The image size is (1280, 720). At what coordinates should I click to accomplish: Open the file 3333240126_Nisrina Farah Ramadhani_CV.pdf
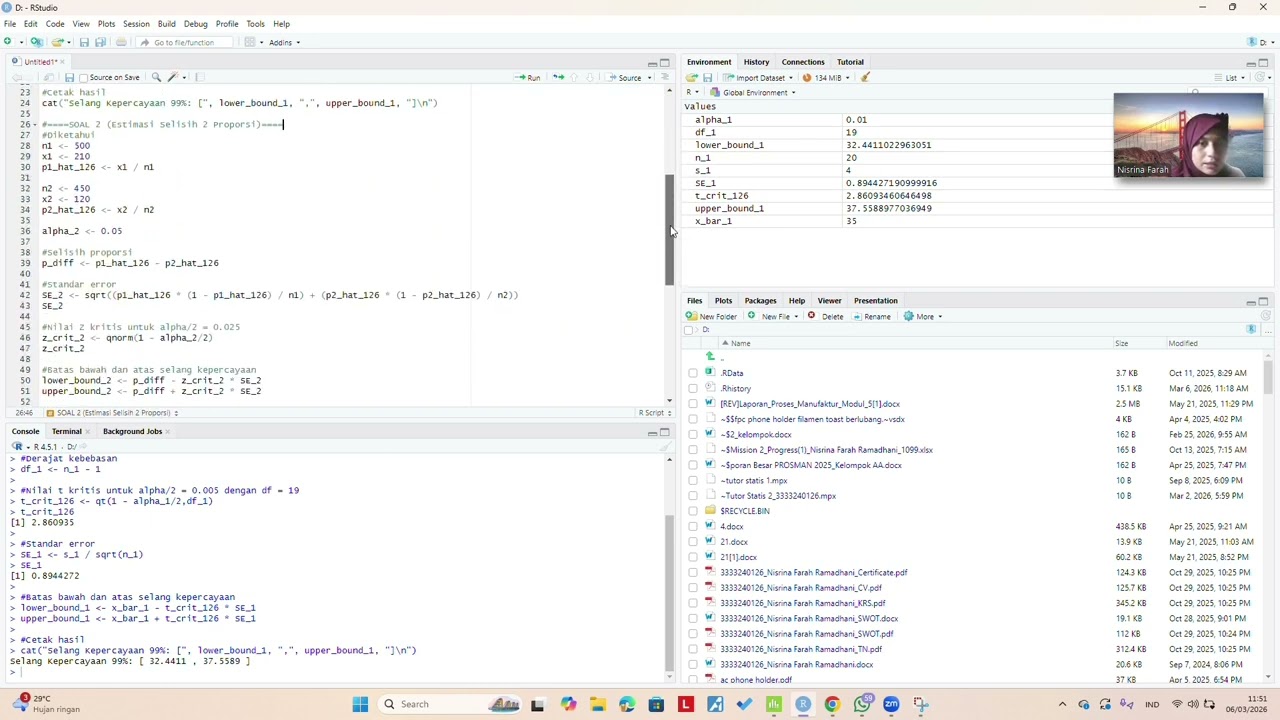tap(801, 588)
